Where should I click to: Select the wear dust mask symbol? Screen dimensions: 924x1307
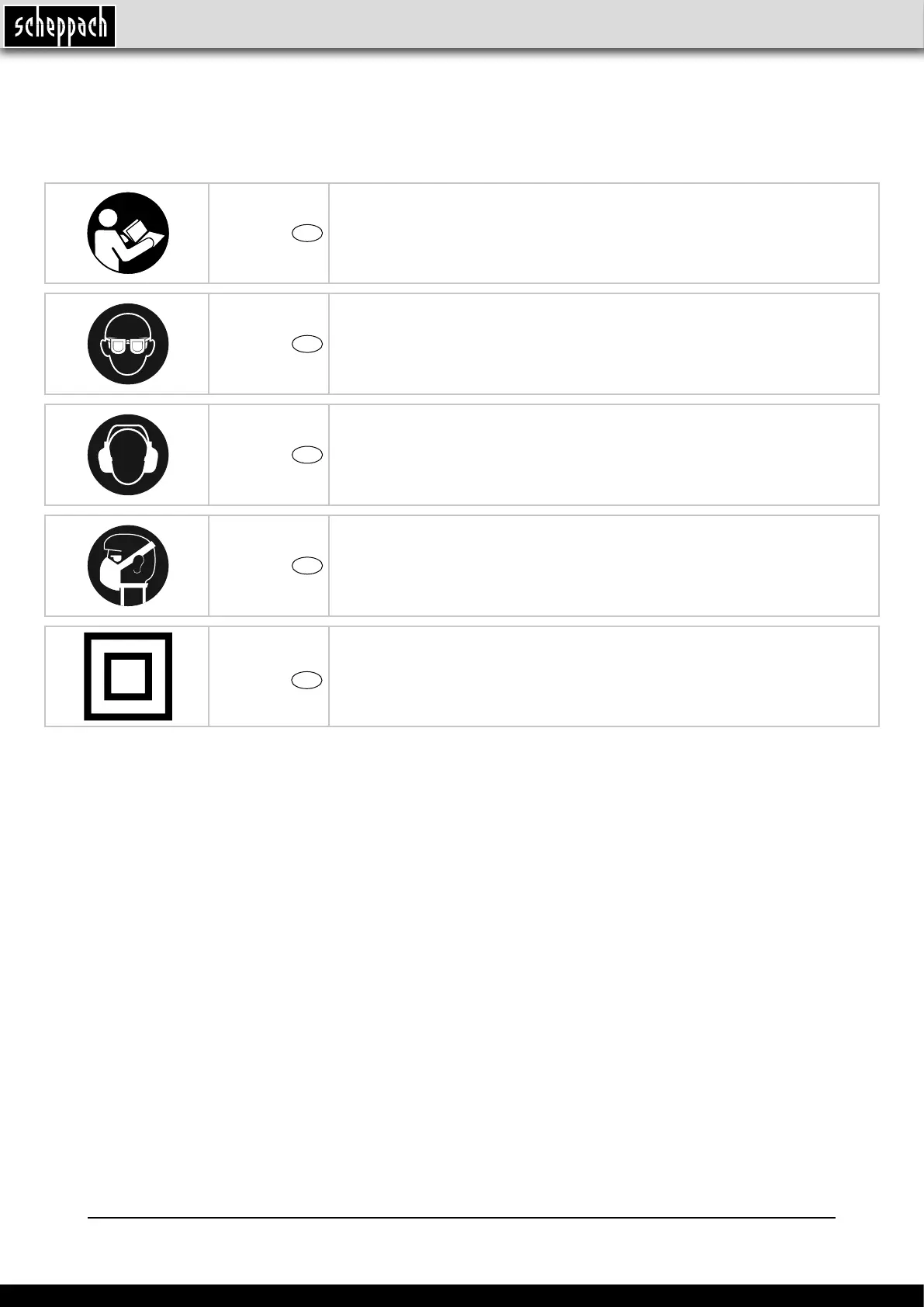coord(128,566)
